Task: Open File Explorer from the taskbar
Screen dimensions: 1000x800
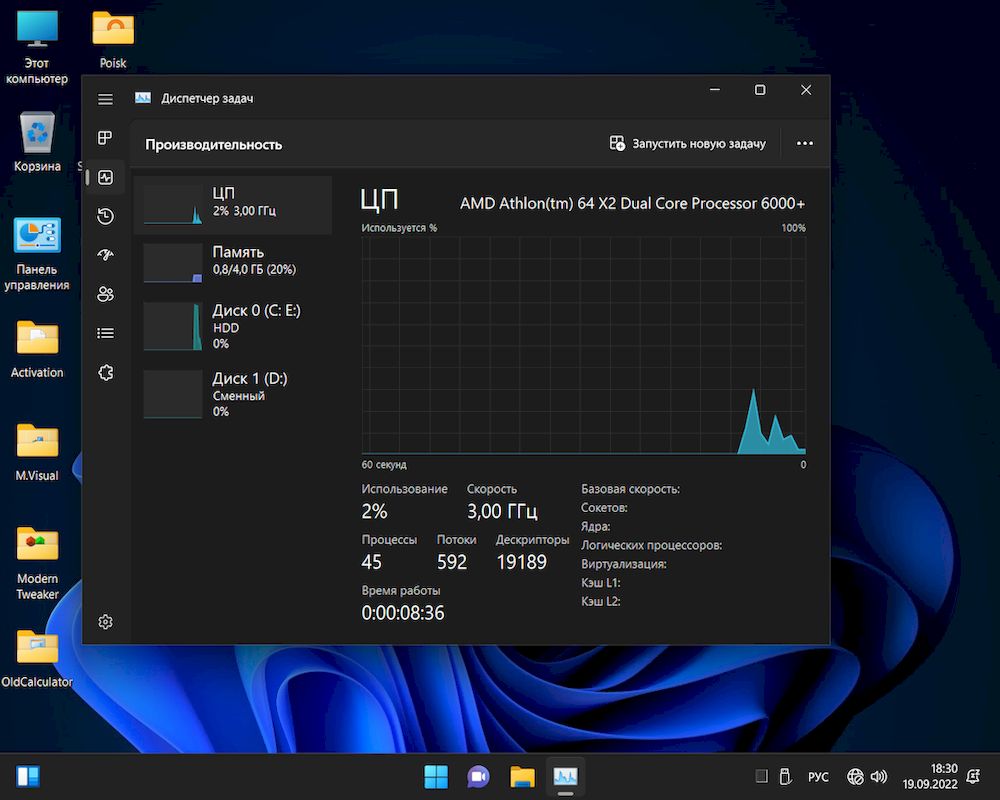Action: tap(522, 777)
